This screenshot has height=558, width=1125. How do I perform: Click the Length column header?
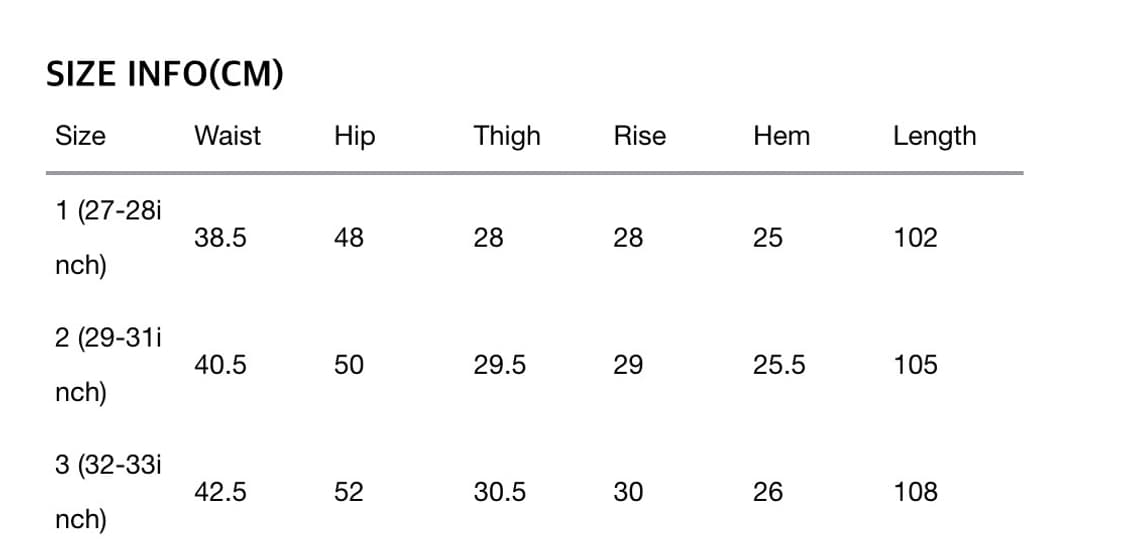(x=934, y=136)
